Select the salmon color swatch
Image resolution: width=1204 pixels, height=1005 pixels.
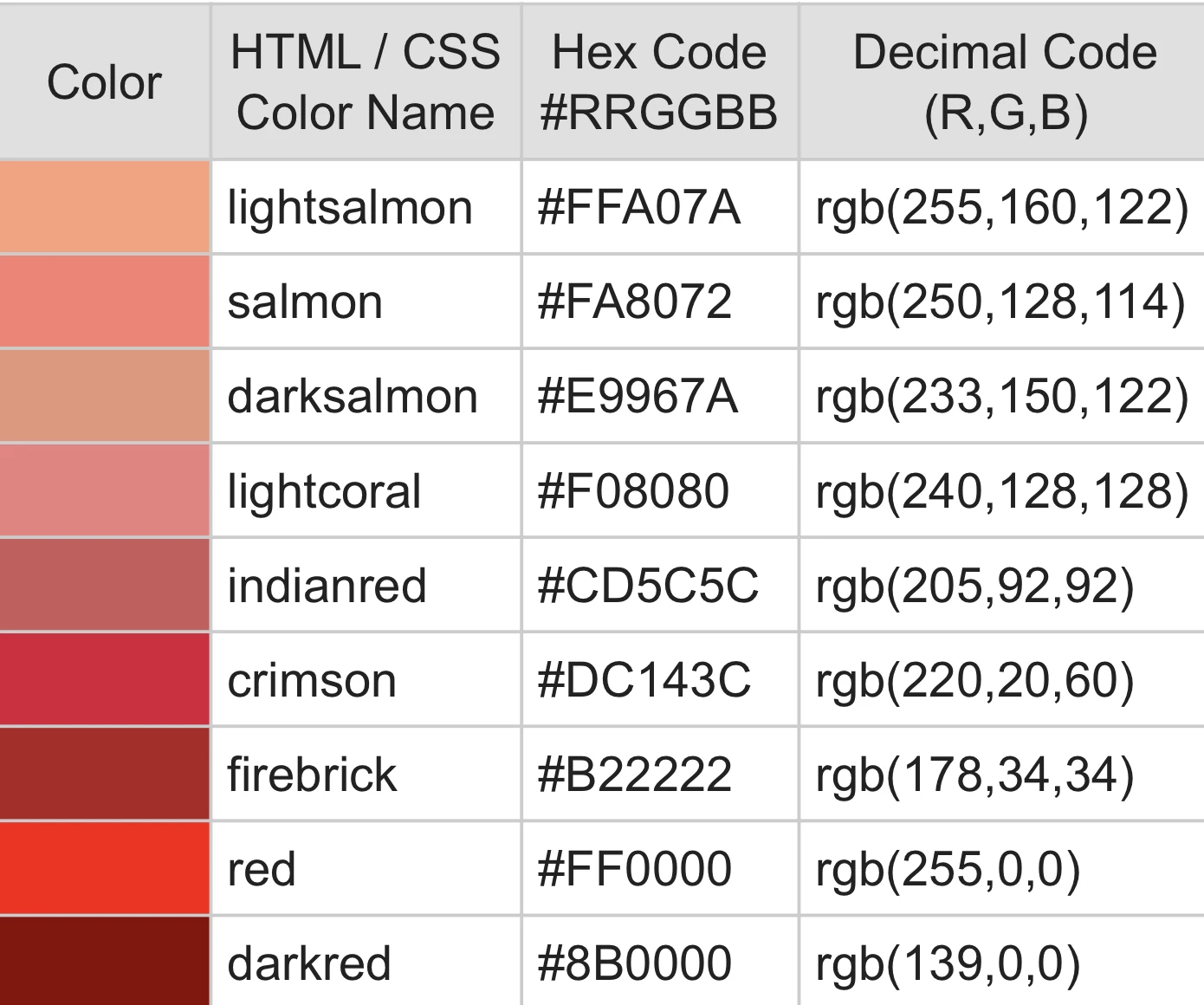(104, 301)
